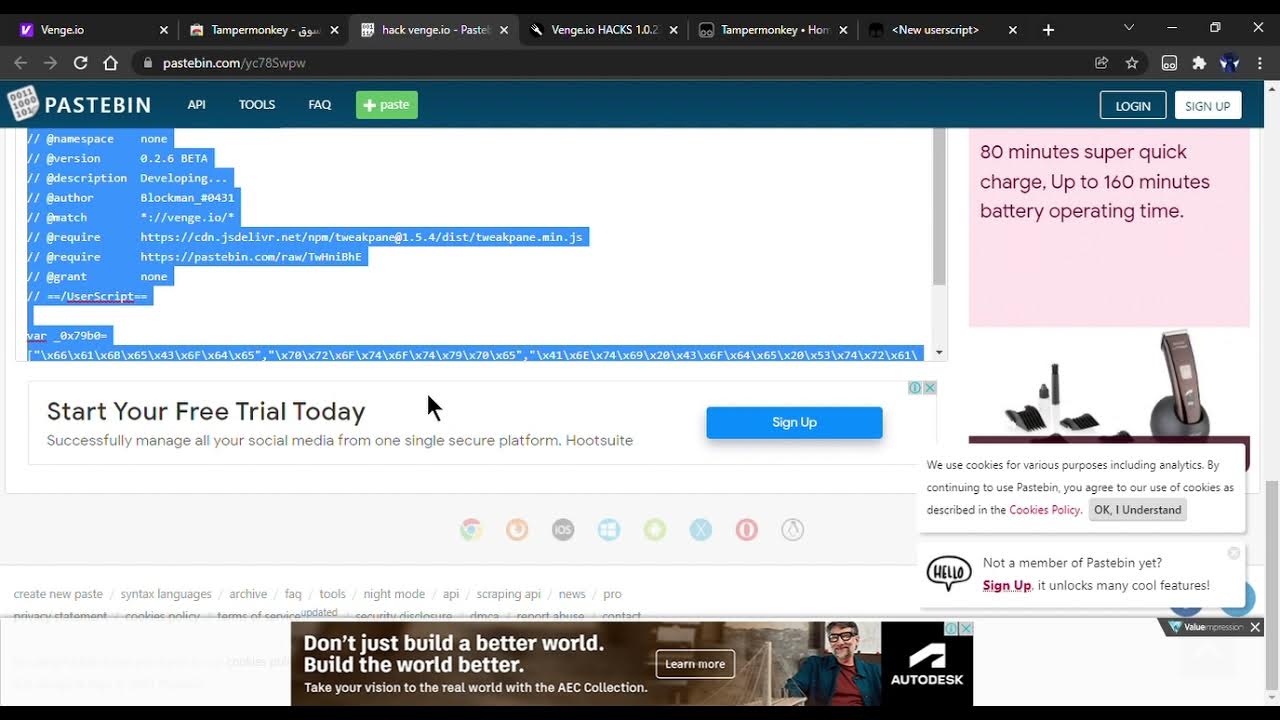Open the api footer link

tap(451, 594)
